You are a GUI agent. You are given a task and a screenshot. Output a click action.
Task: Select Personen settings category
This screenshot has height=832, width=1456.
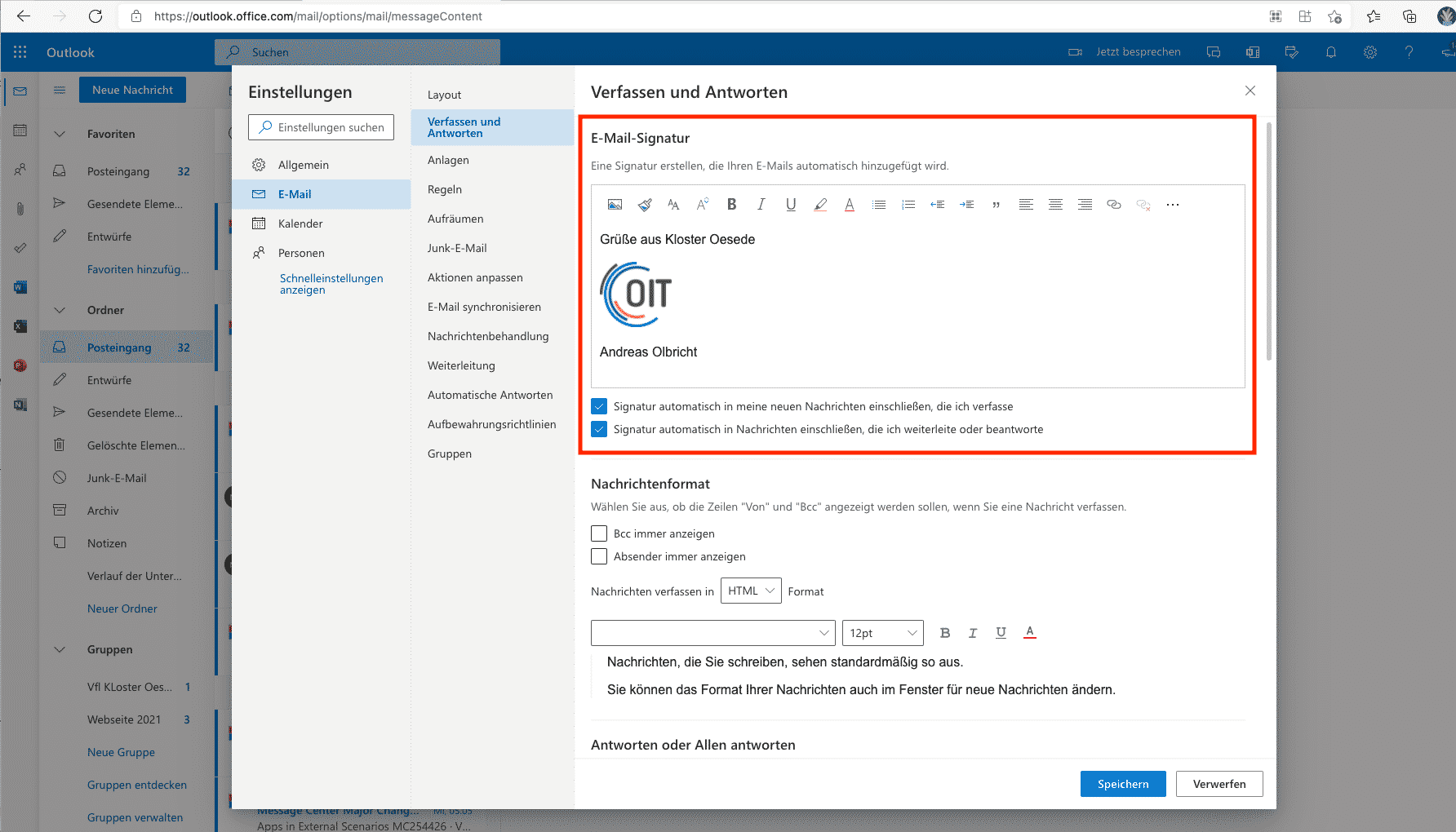coord(322,253)
